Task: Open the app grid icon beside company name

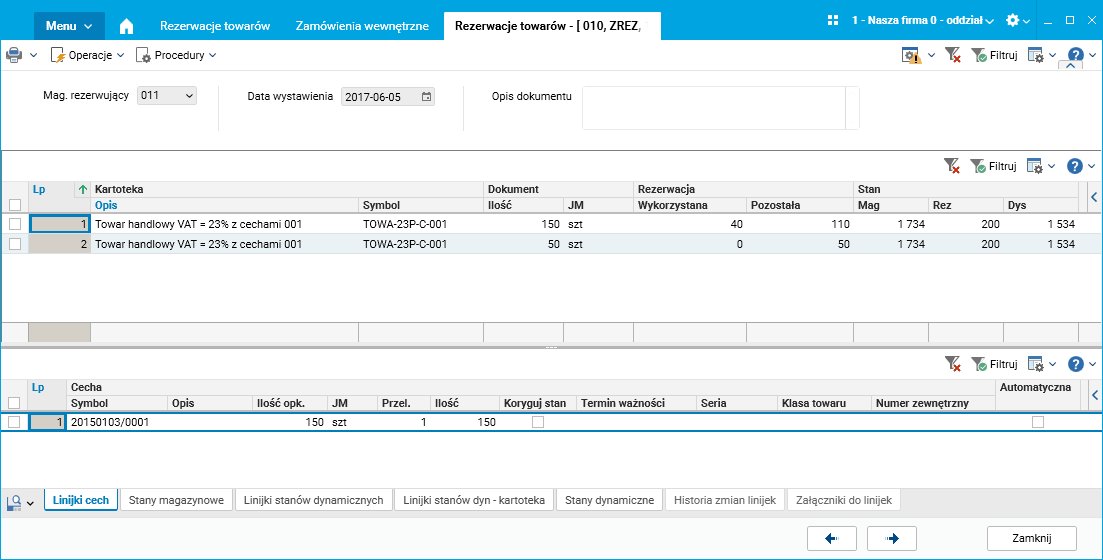Action: [x=834, y=20]
